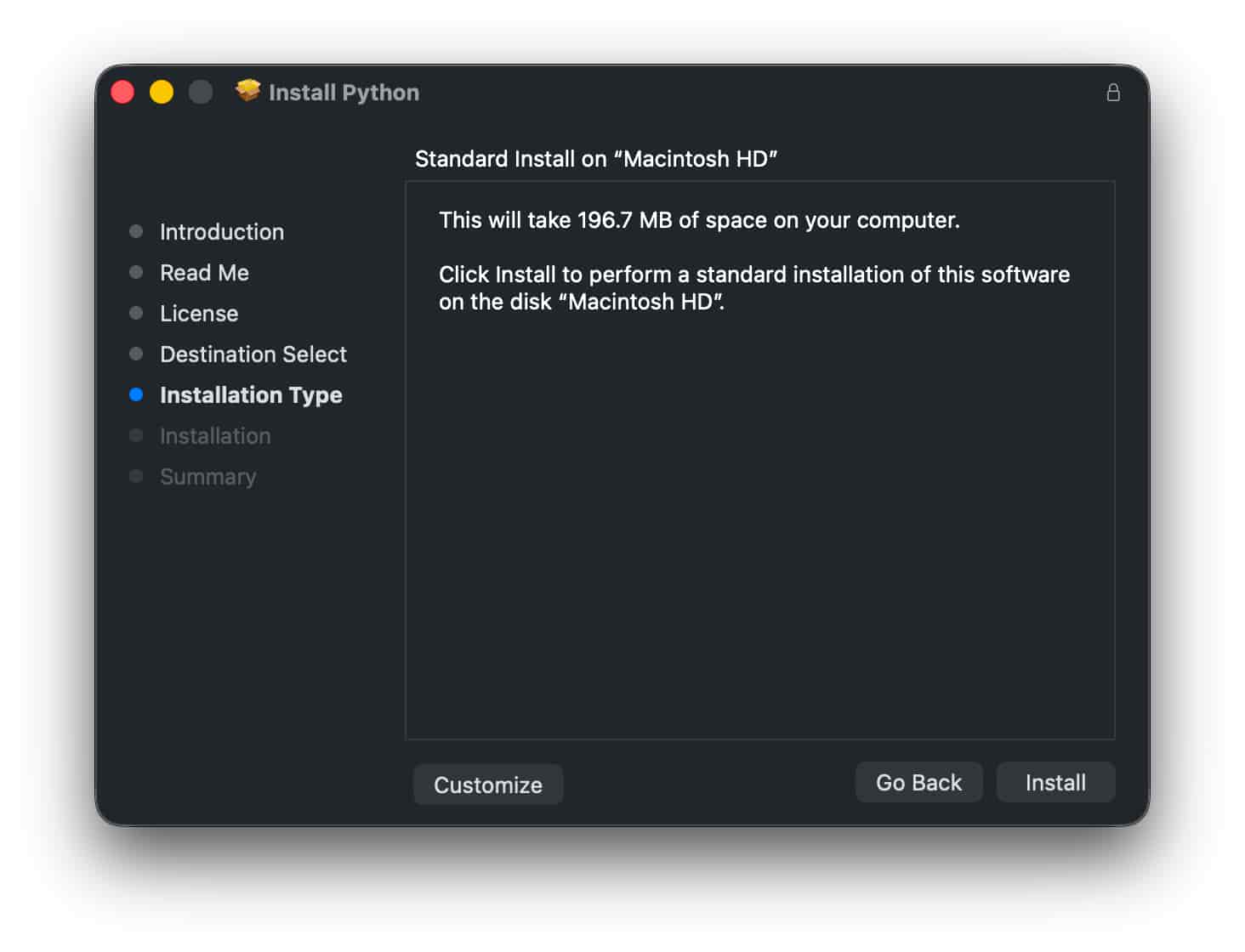Click the blue bullet for the current step
Screen dimensions: 1245x952
click(136, 394)
